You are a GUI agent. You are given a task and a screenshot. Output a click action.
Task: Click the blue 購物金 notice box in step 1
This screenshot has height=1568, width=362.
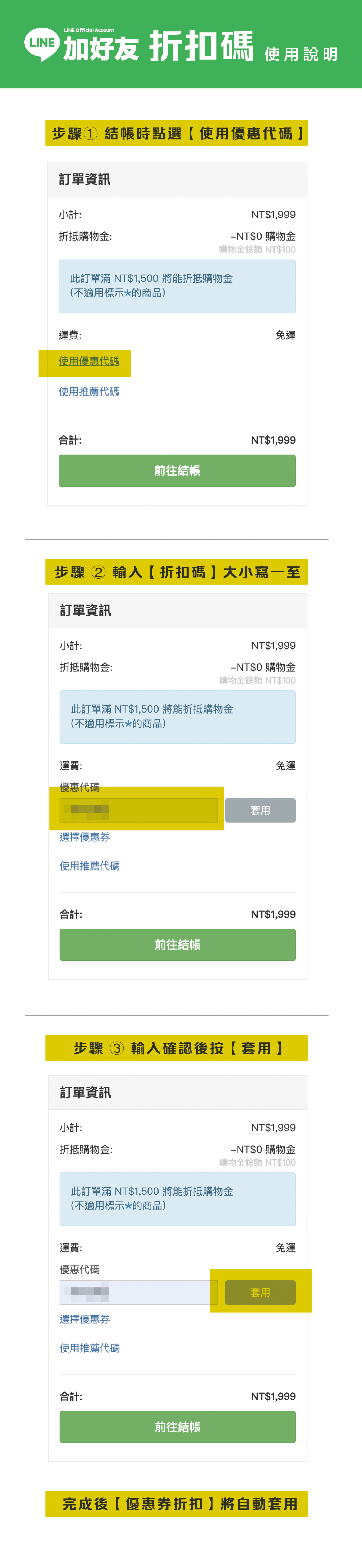point(177,286)
